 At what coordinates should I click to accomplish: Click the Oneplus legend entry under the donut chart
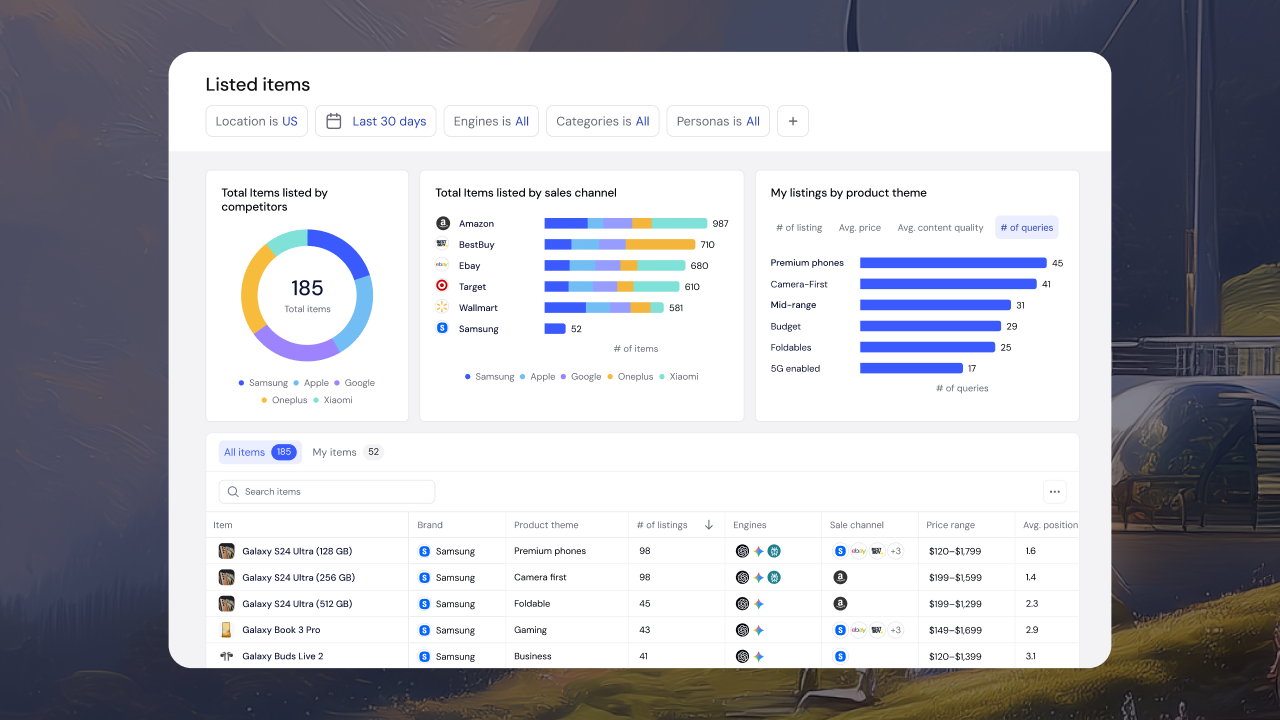click(x=285, y=400)
